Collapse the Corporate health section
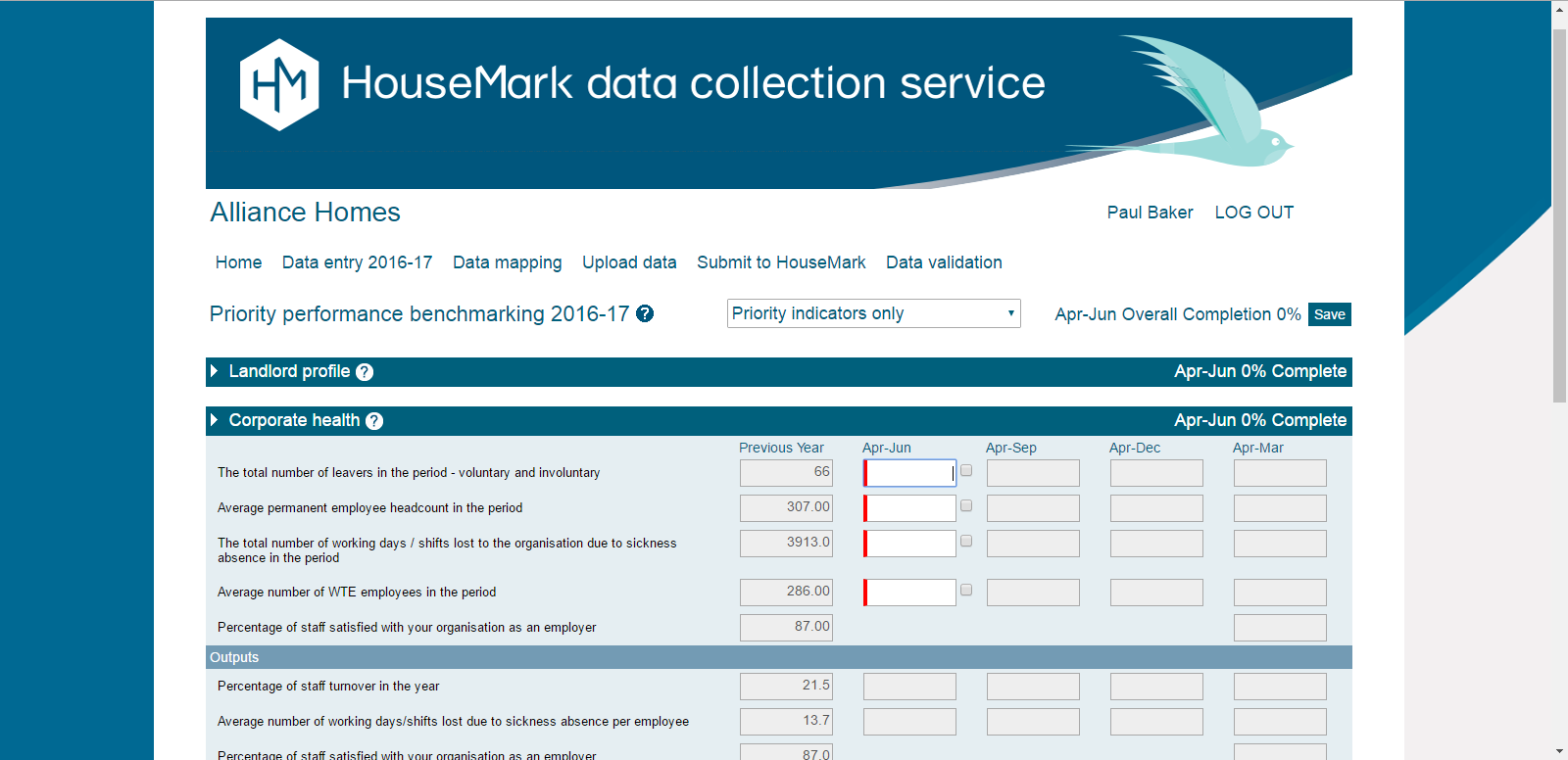1568x760 pixels. pos(214,420)
